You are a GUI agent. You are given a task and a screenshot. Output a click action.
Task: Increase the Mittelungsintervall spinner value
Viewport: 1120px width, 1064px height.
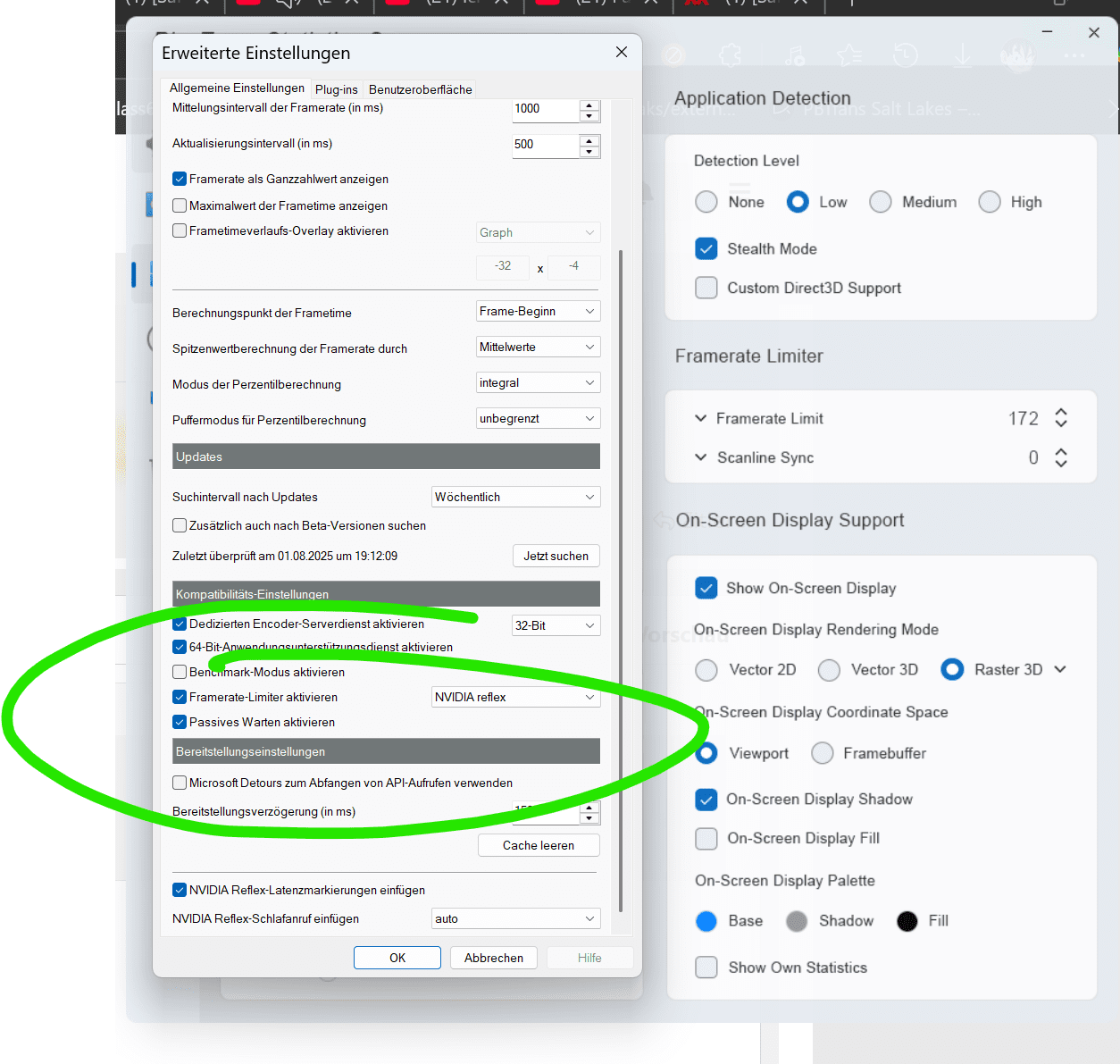[589, 105]
